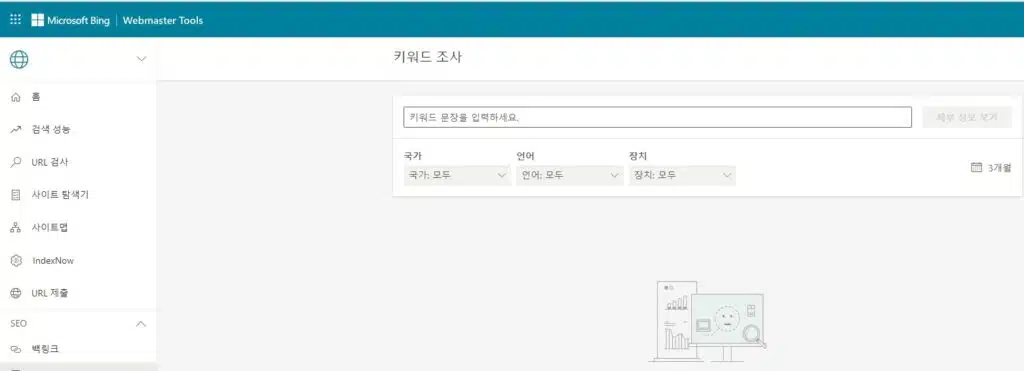1024x371 pixels.
Task: Click the site globe icon
Action: pyautogui.click(x=19, y=59)
